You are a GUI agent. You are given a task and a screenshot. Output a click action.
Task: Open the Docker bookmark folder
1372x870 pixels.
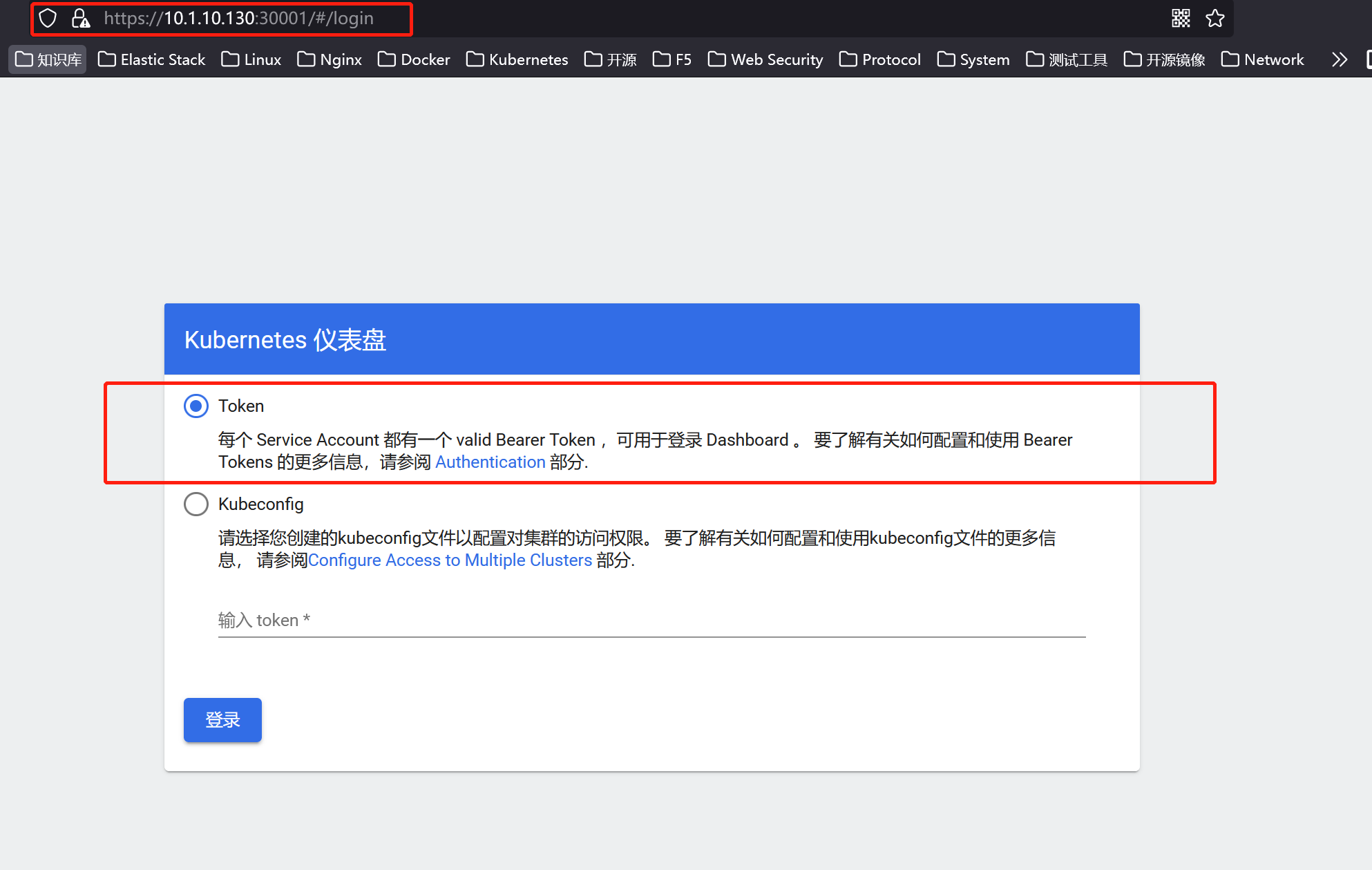pyautogui.click(x=415, y=60)
